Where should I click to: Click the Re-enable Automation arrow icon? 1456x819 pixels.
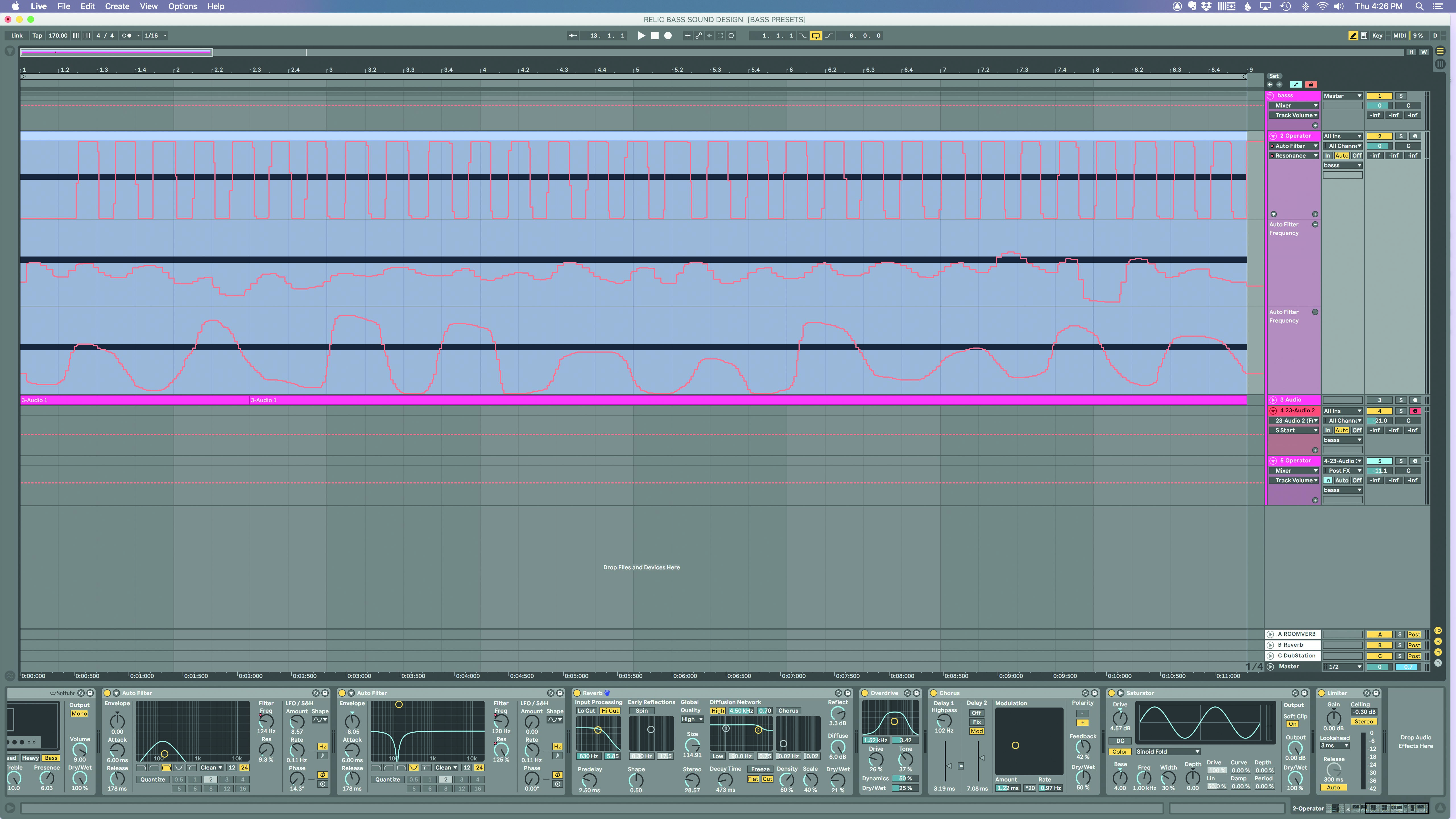coord(709,36)
